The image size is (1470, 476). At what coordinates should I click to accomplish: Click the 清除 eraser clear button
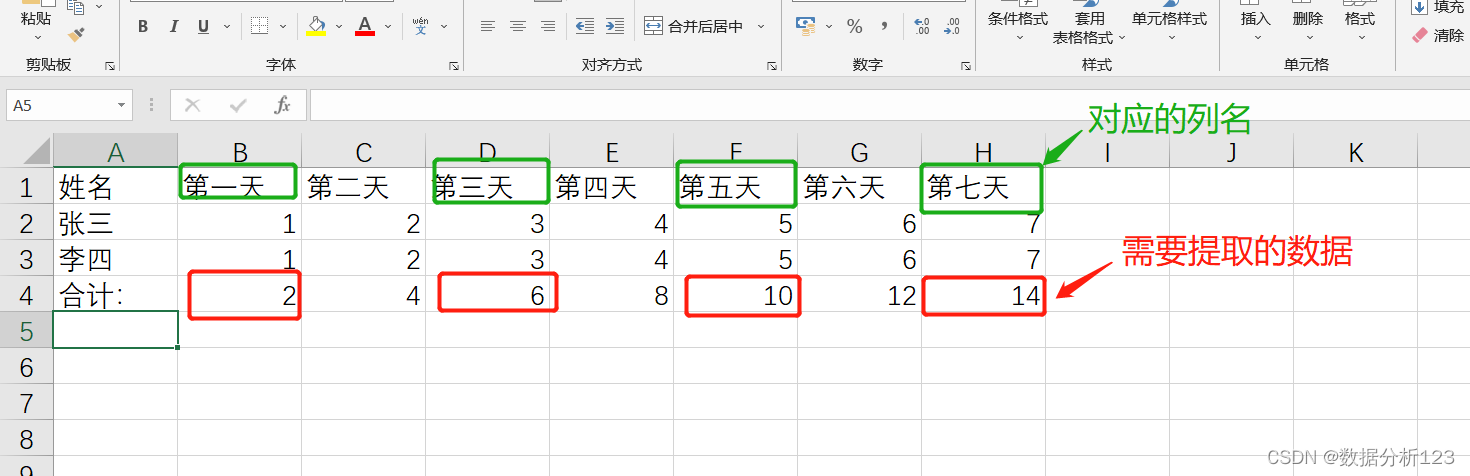click(1438, 35)
